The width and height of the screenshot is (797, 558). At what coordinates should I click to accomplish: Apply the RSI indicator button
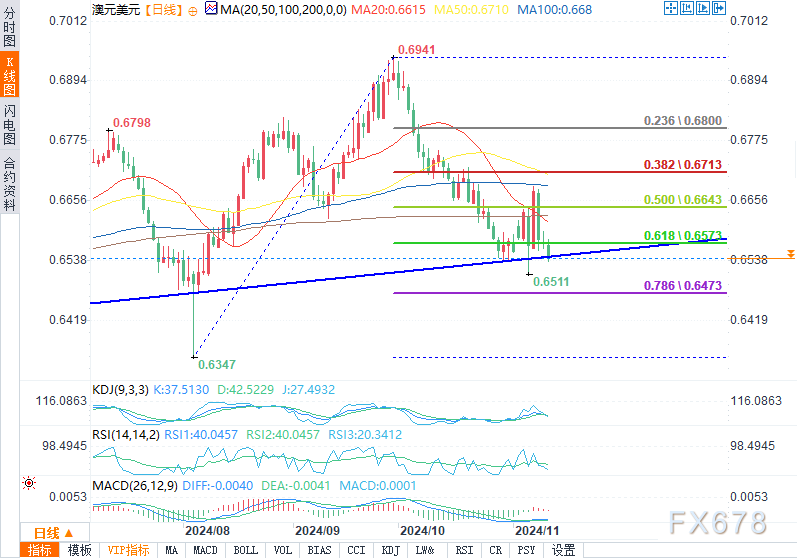click(464, 550)
